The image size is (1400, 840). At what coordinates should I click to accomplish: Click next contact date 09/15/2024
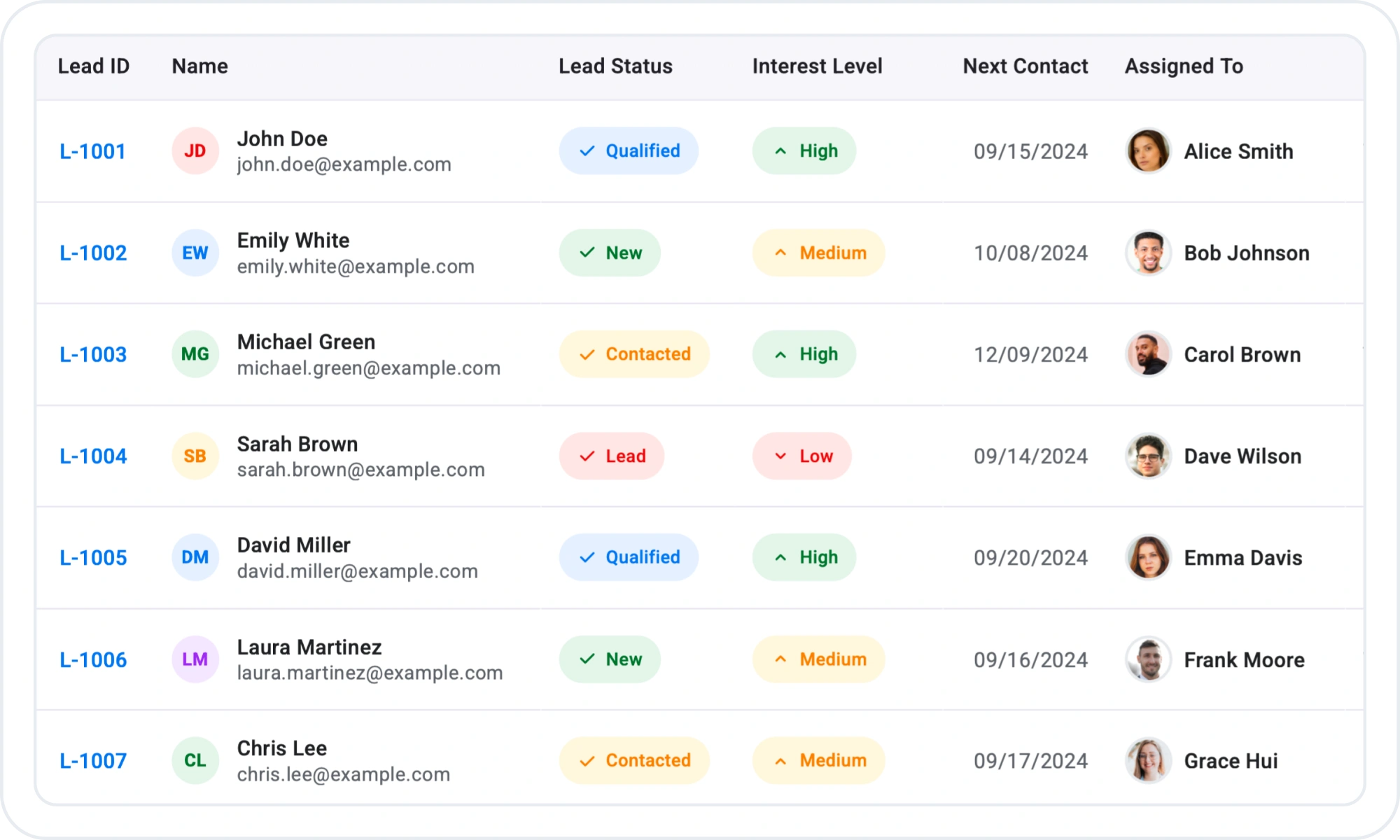coord(1030,151)
